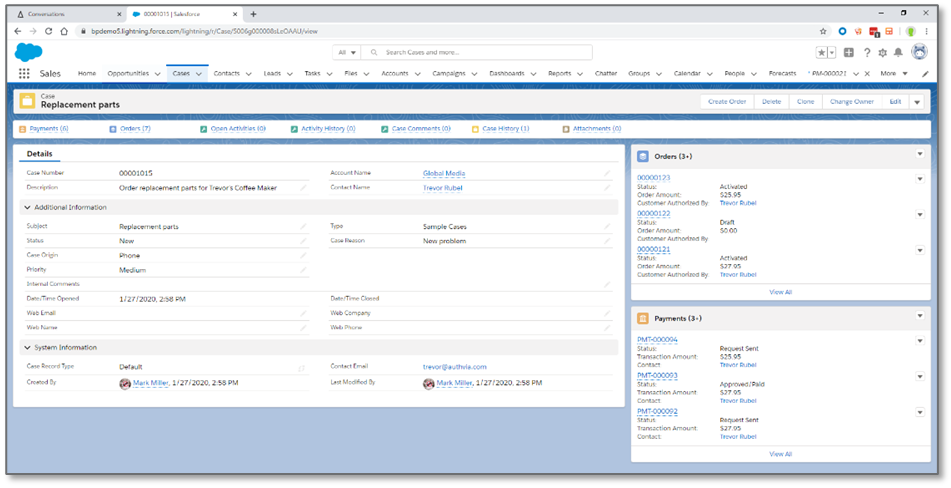Viewport: 951px width, 488px height.
Task: Open the App Launcher grid icon
Action: point(24,73)
